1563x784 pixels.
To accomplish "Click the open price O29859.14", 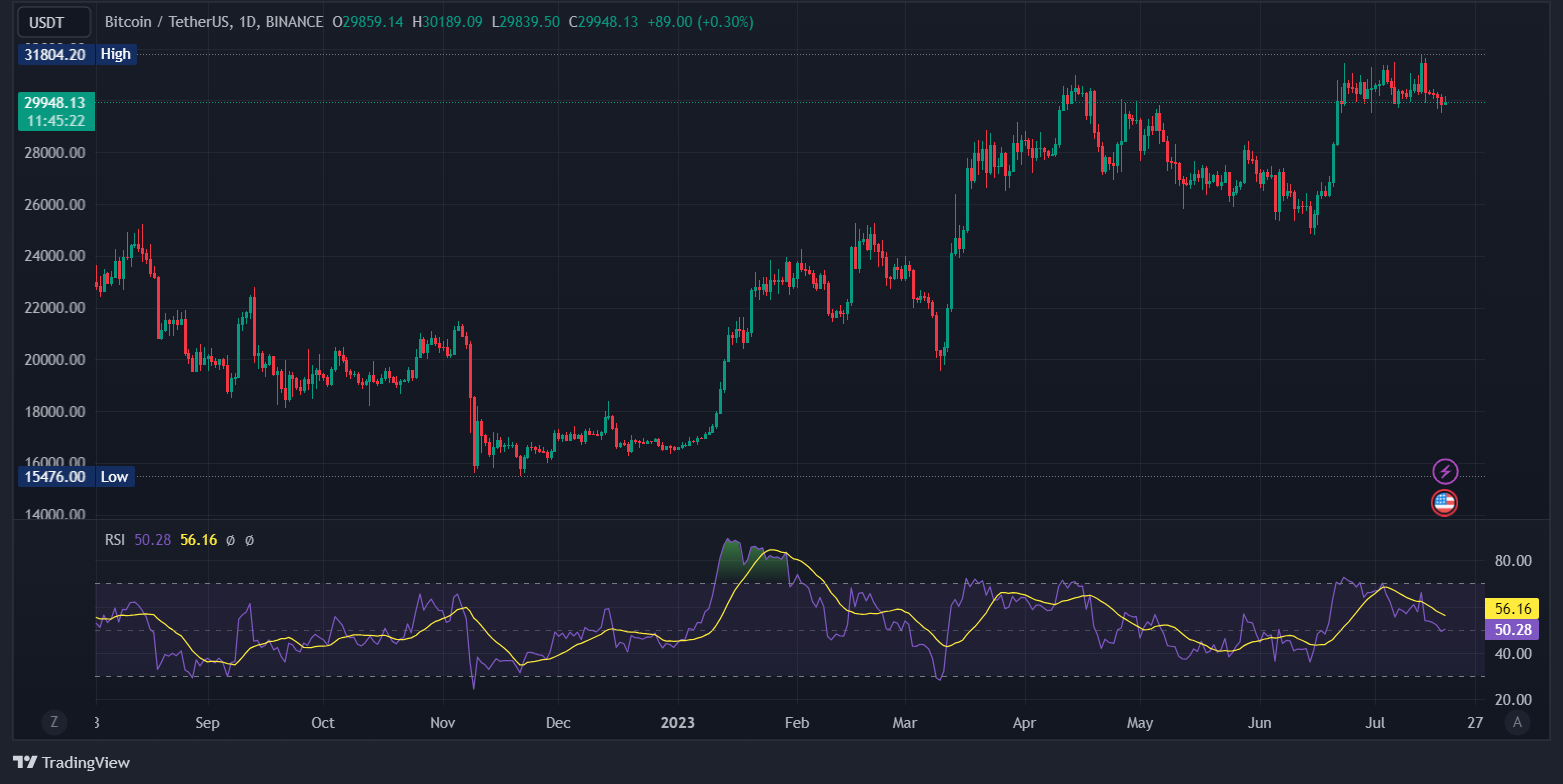I will click(367, 22).
